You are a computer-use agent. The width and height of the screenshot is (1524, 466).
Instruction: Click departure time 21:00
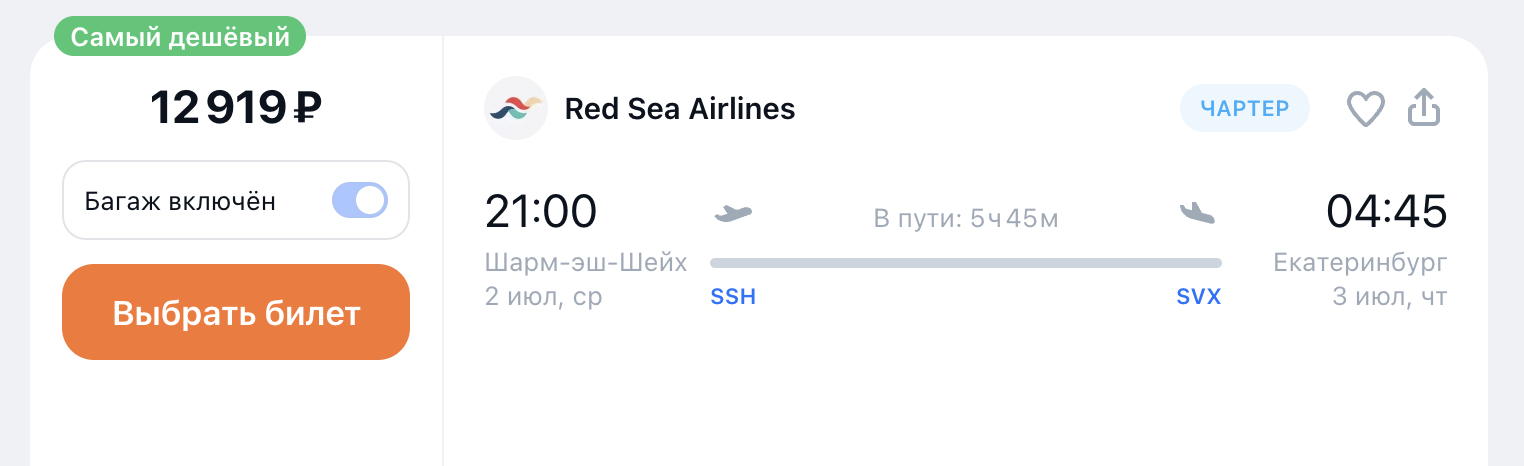541,212
